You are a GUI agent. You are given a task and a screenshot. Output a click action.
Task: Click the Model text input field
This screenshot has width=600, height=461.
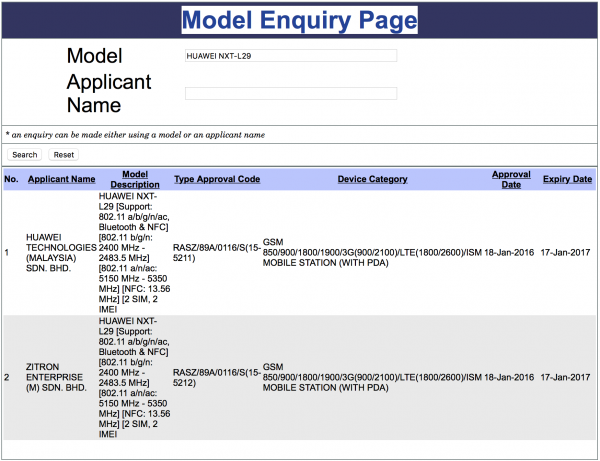pyautogui.click(x=290, y=56)
